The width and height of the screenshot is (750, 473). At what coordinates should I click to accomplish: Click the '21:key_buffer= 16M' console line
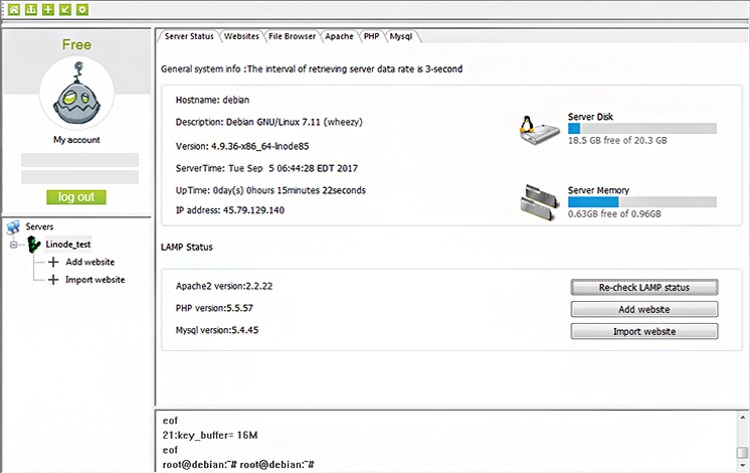coord(210,435)
